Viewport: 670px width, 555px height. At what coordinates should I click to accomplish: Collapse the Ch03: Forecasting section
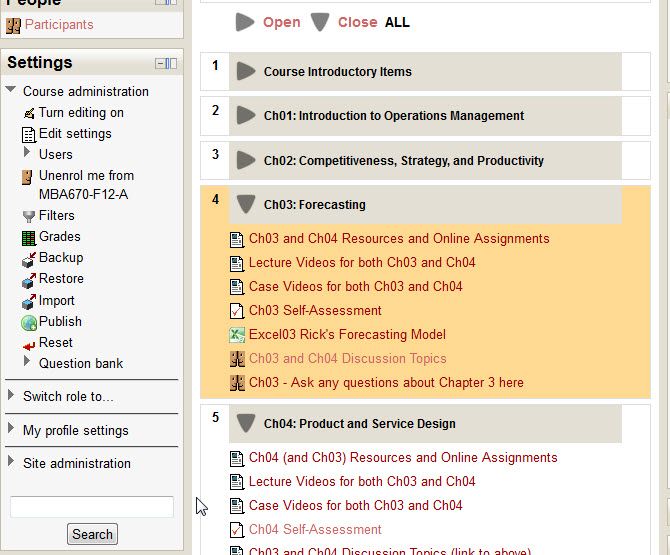[x=246, y=204]
